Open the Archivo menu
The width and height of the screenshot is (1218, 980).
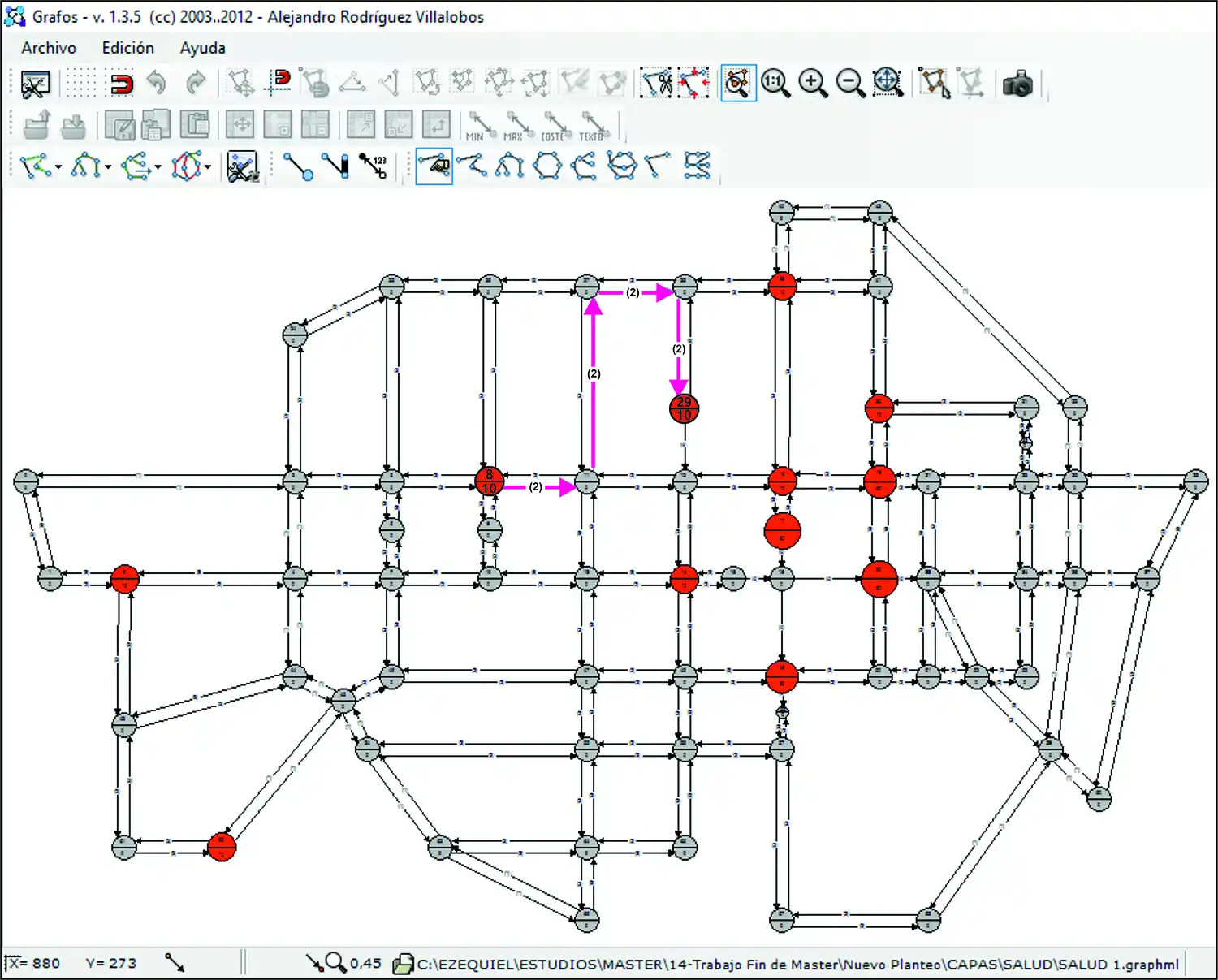[x=49, y=48]
